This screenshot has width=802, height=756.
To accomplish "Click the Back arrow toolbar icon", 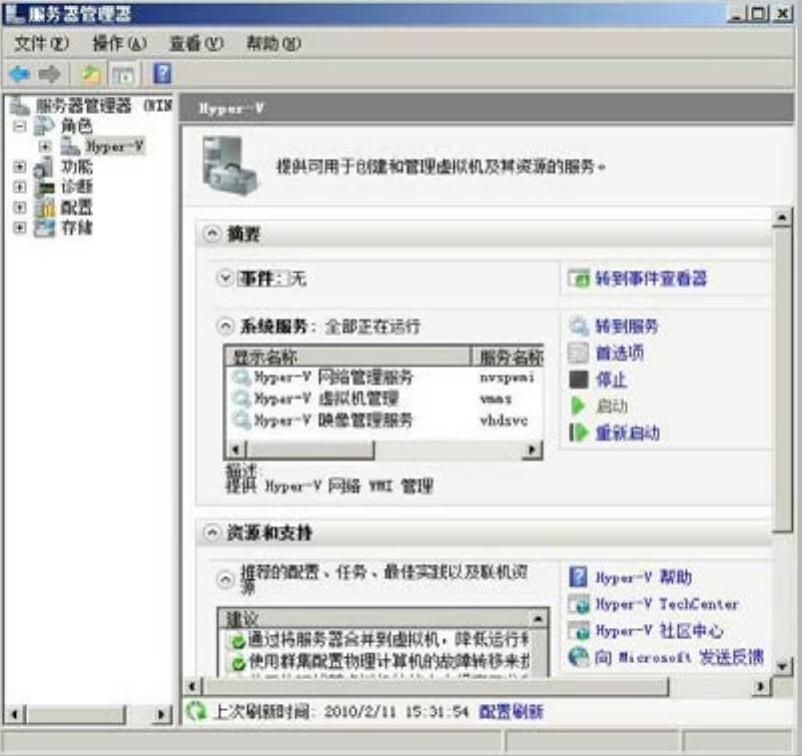I will [x=19, y=74].
